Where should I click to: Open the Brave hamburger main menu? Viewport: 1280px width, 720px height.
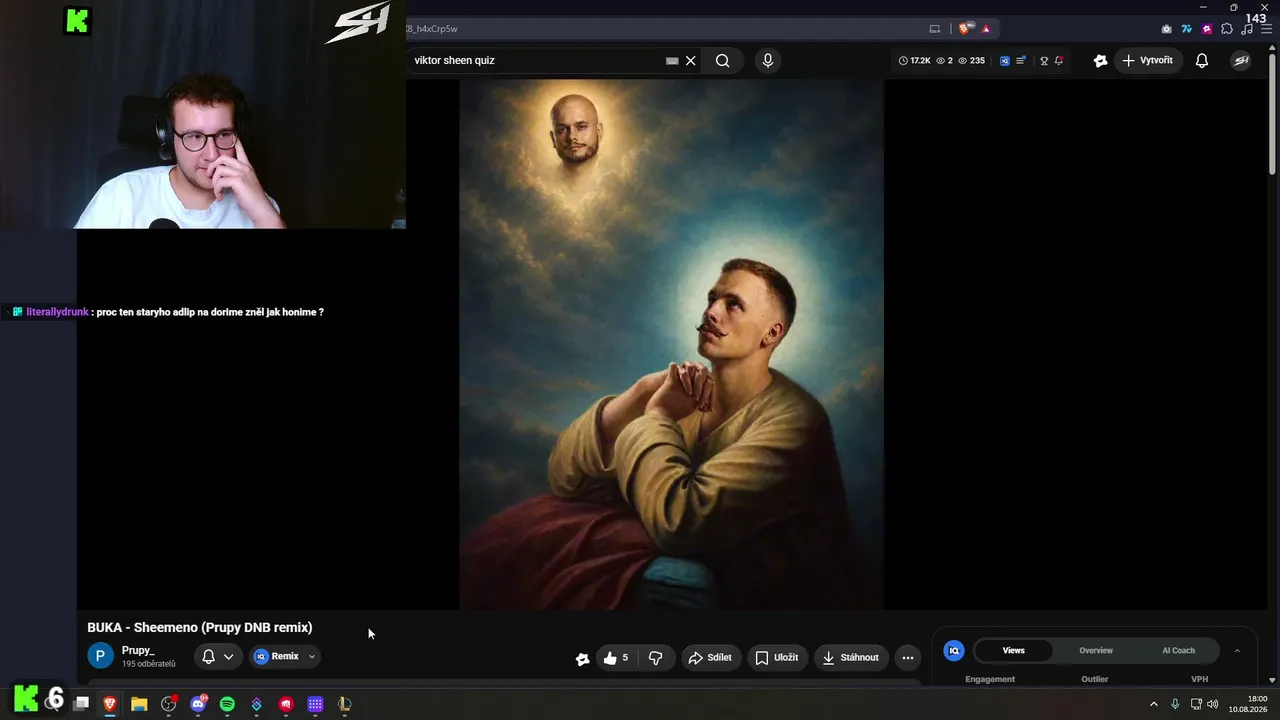click(x=1266, y=29)
